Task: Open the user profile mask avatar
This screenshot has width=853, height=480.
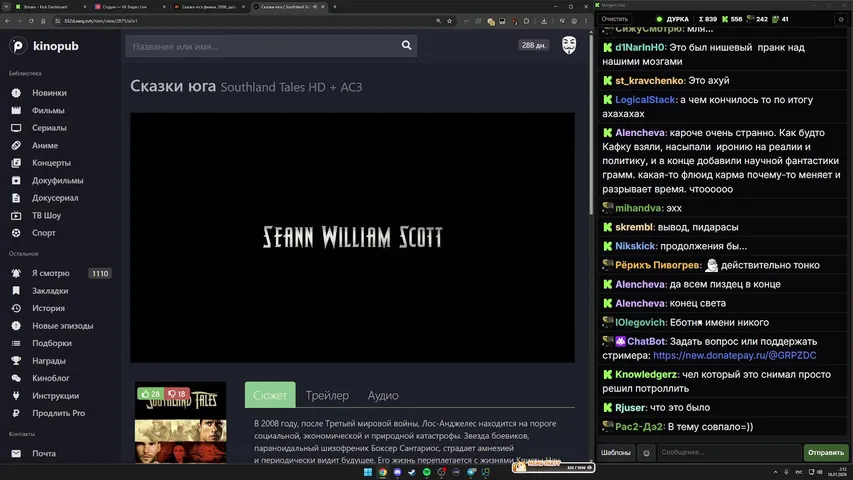Action: (568, 45)
